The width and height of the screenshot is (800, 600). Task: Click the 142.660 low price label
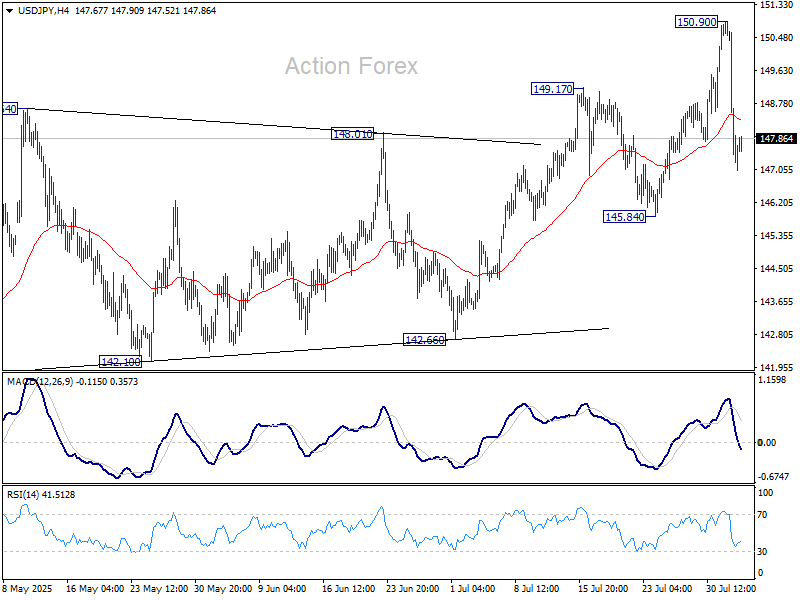click(423, 340)
